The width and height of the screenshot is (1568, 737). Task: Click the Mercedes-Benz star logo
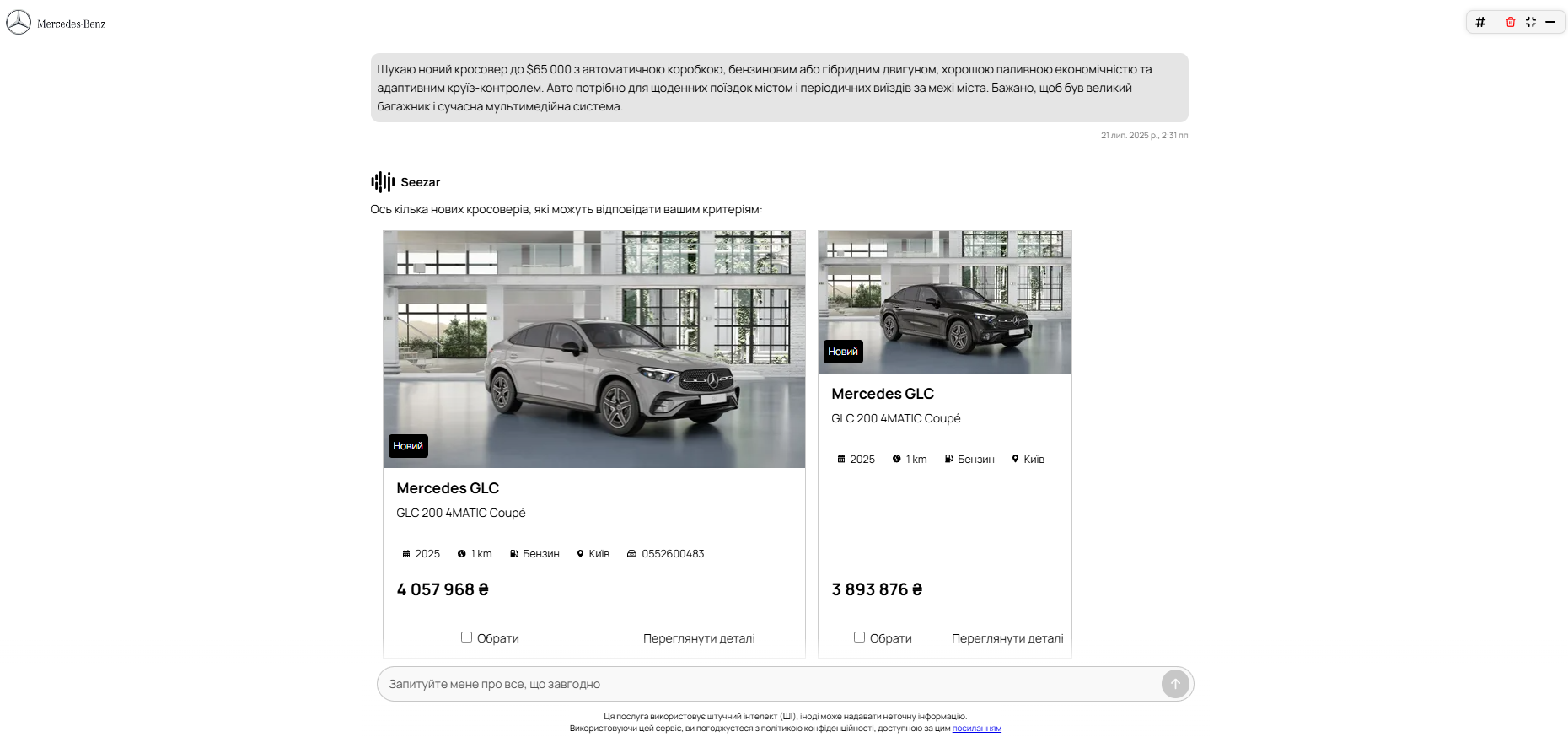coord(19,23)
